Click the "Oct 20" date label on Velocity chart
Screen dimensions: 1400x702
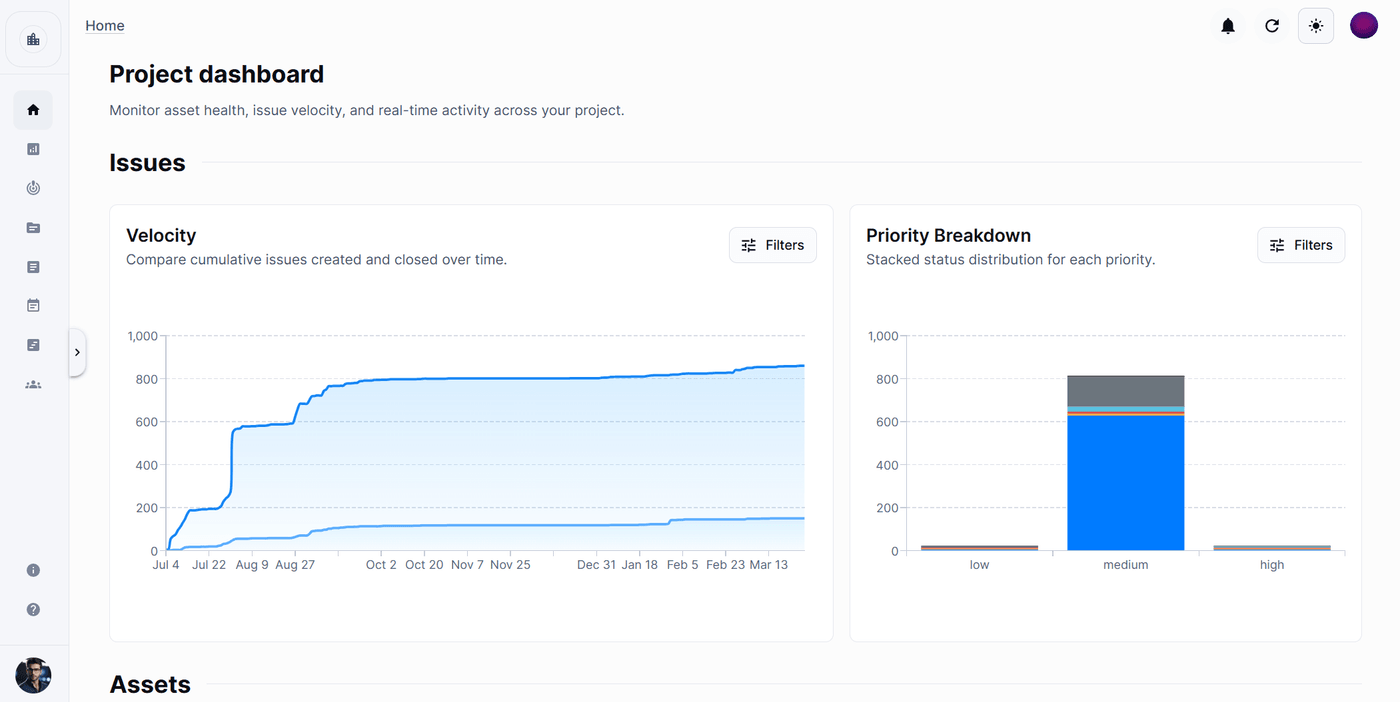(424, 565)
